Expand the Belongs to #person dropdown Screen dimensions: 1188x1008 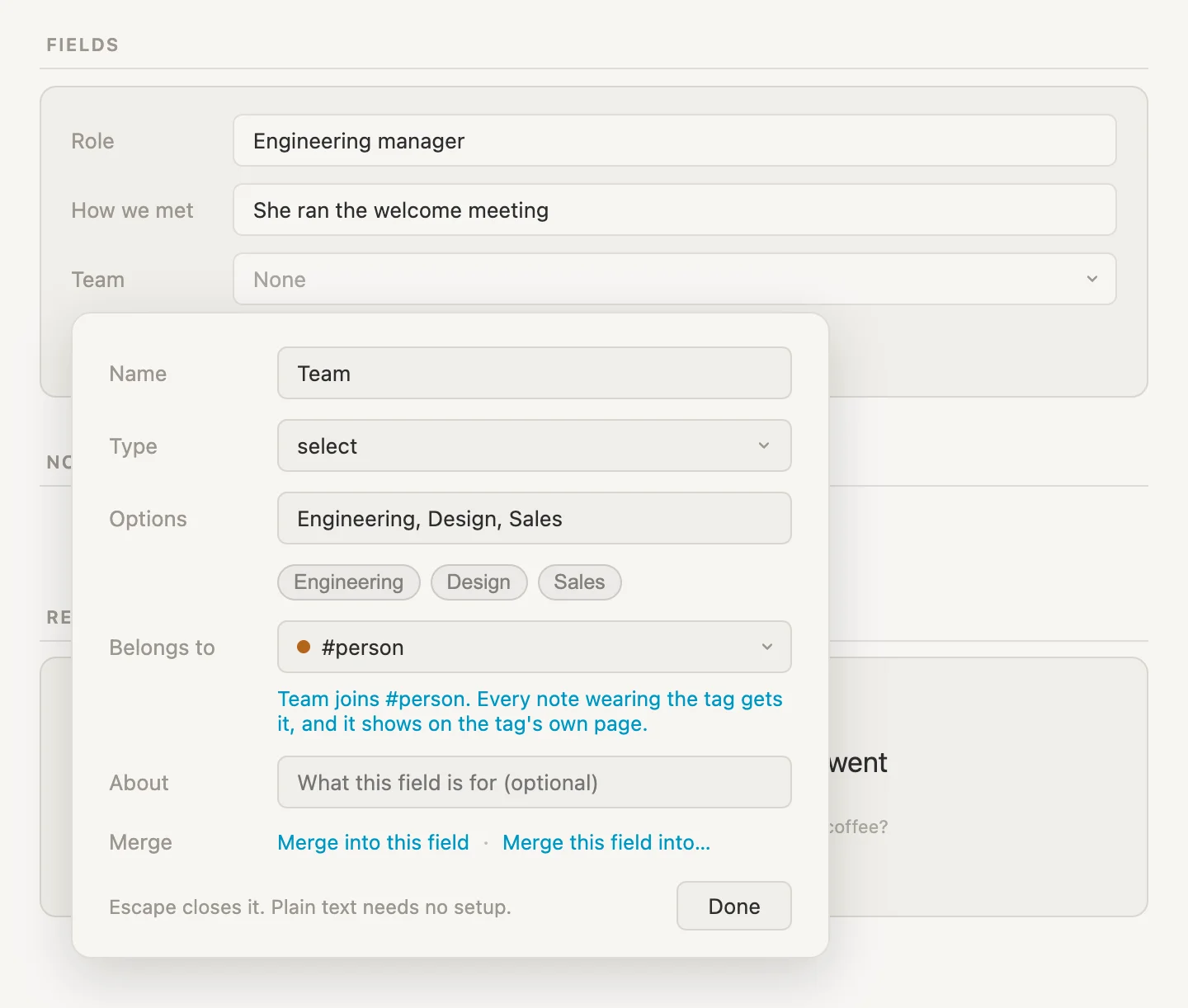click(534, 647)
